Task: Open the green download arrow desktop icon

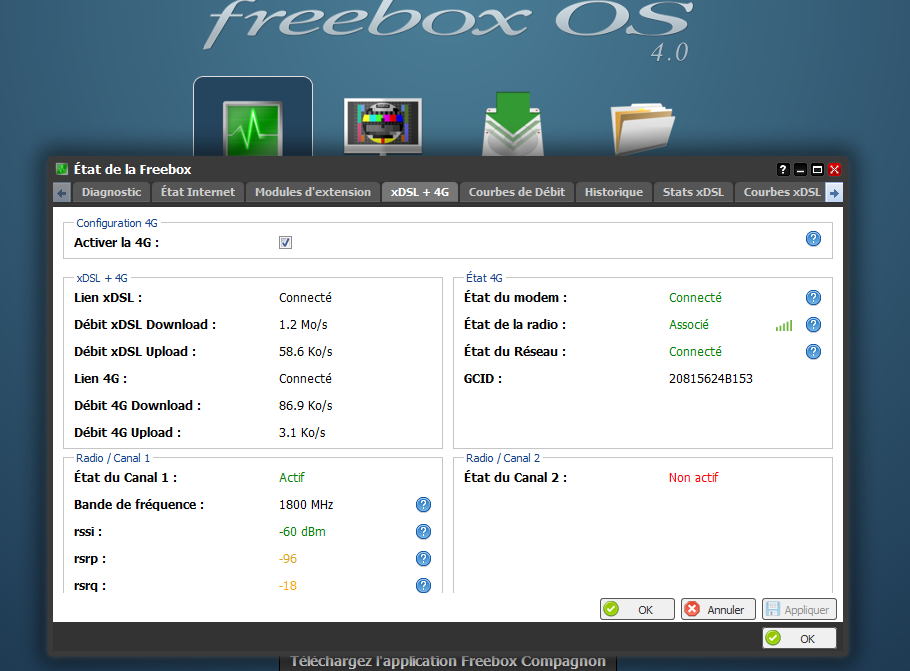Action: click(x=512, y=124)
